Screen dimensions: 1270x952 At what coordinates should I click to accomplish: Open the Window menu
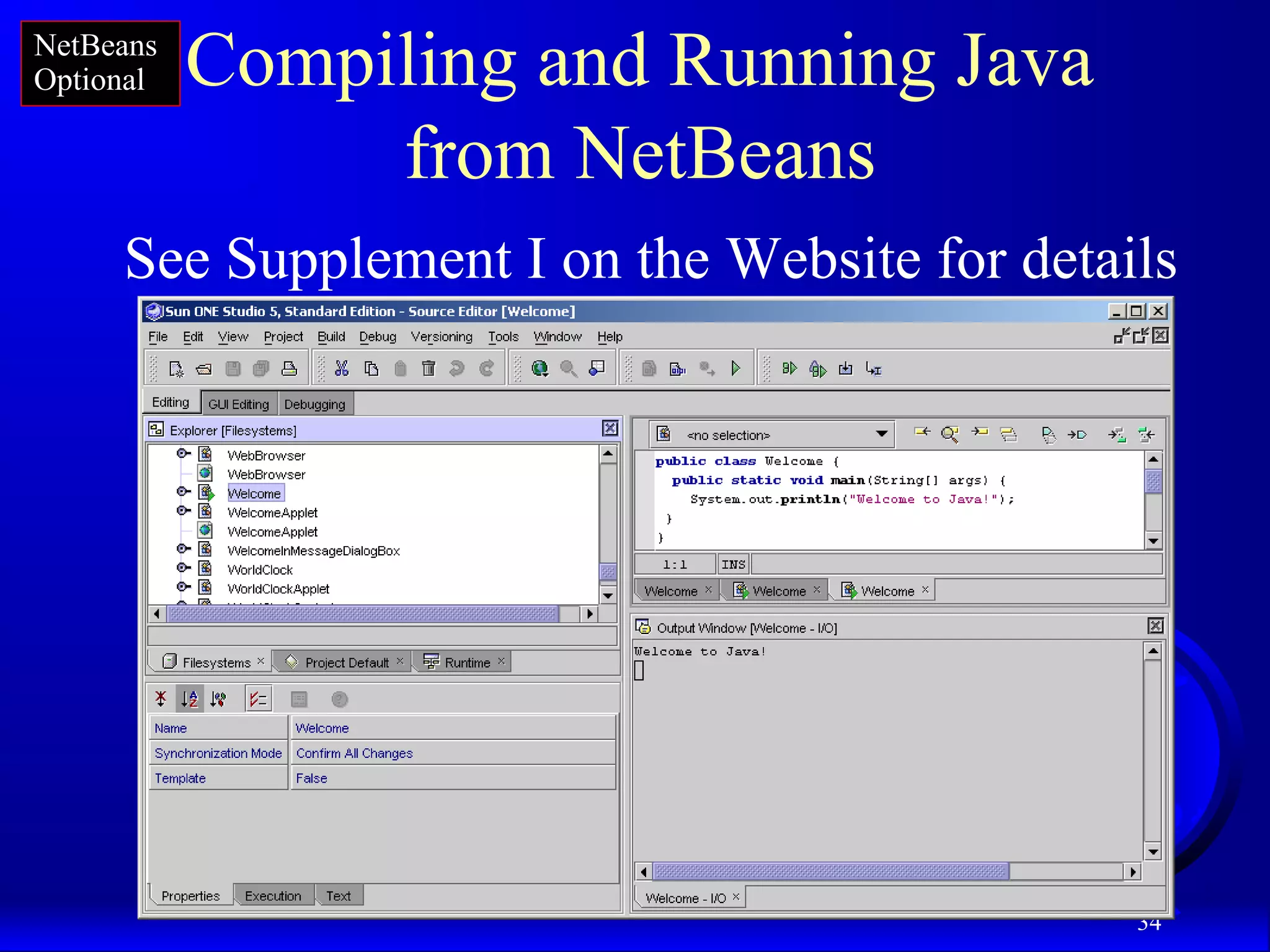557,337
